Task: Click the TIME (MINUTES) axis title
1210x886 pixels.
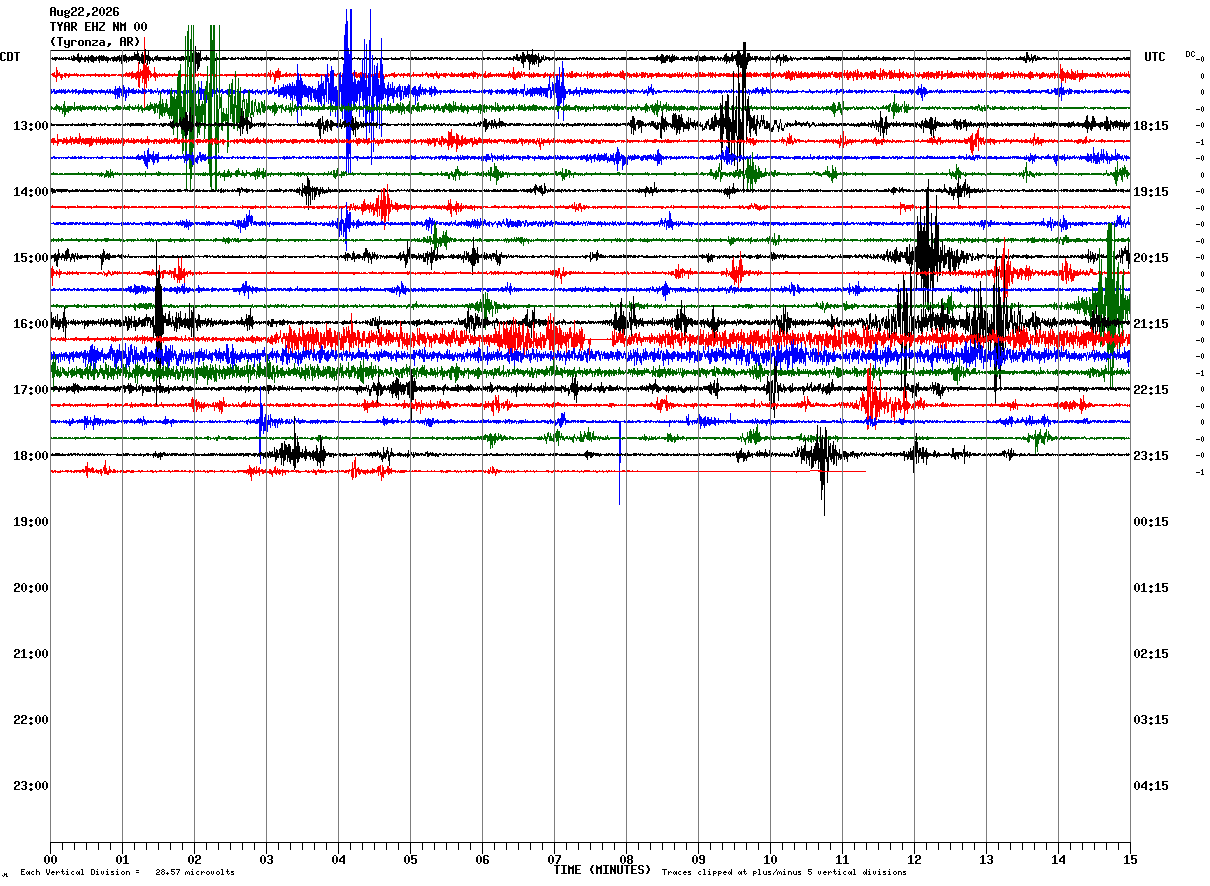Action: [602, 870]
